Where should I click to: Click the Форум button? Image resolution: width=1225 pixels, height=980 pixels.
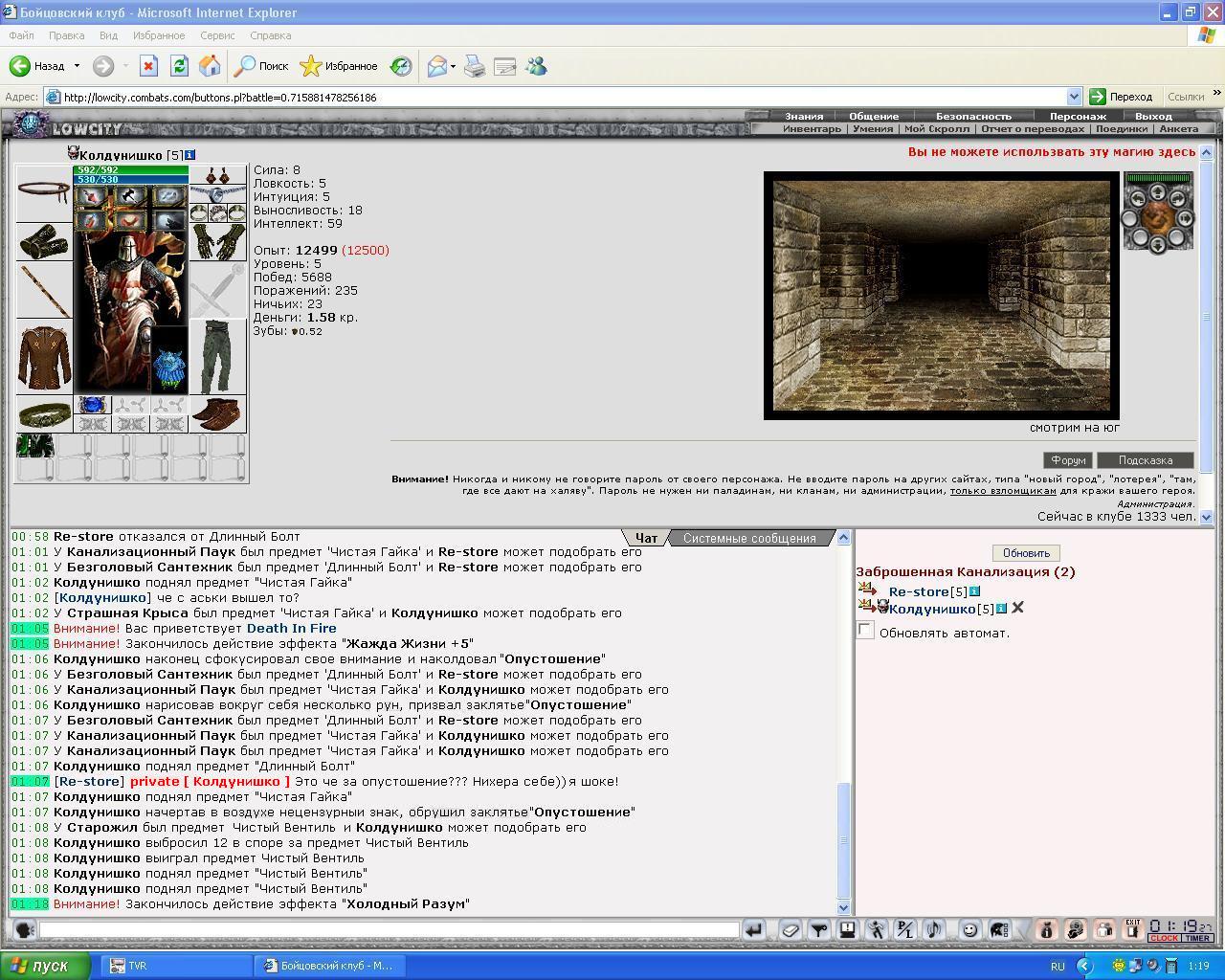1068,460
